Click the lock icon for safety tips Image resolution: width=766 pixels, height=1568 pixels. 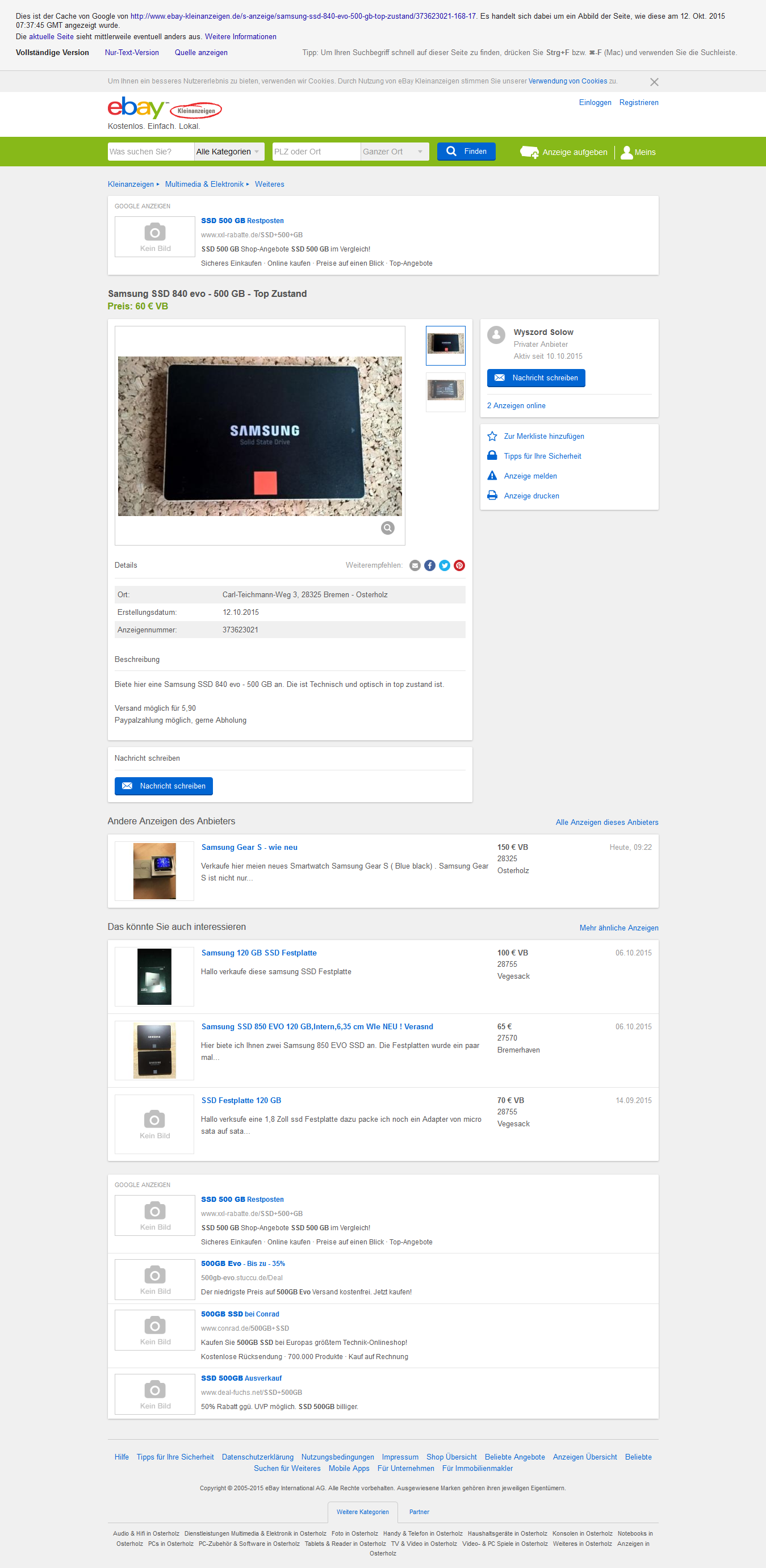tap(492, 456)
